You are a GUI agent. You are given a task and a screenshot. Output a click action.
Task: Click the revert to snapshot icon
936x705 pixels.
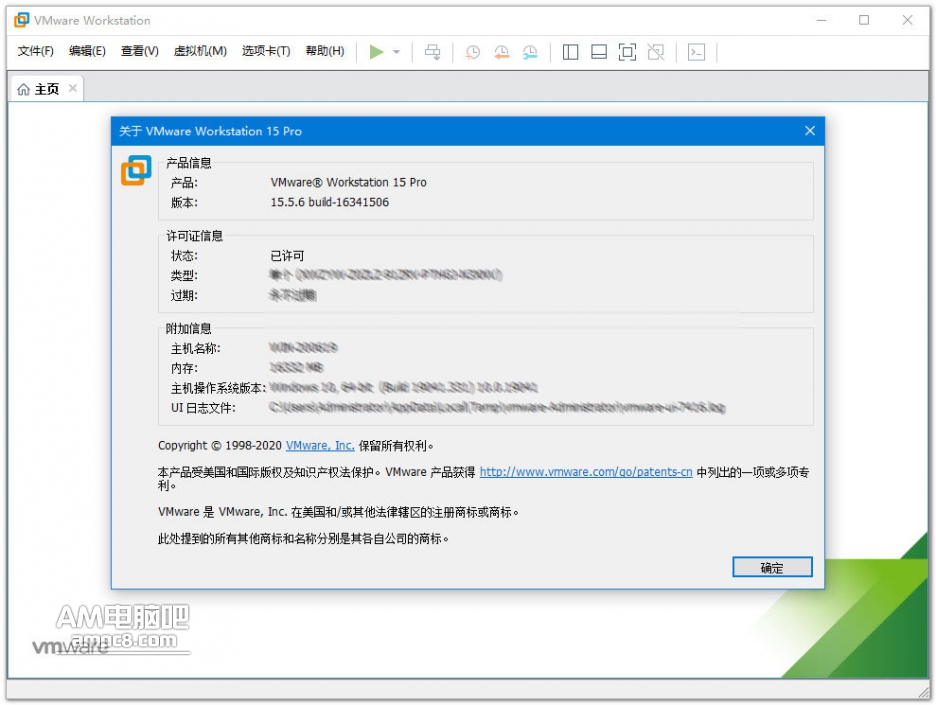[x=501, y=52]
